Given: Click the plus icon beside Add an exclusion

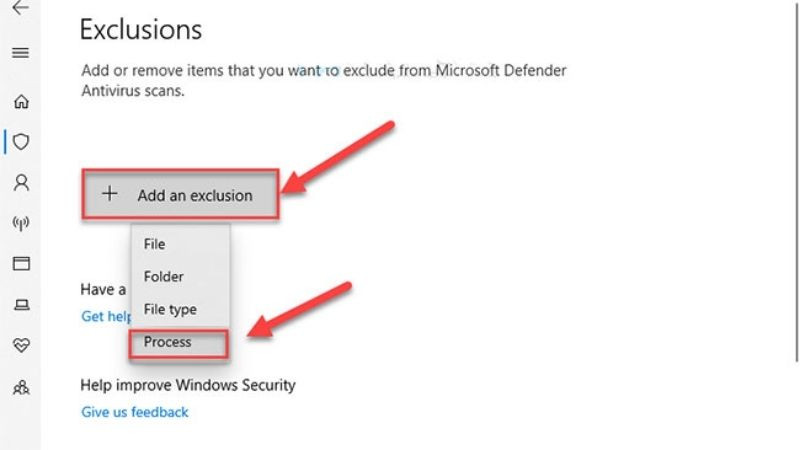Looking at the screenshot, I should pos(111,195).
